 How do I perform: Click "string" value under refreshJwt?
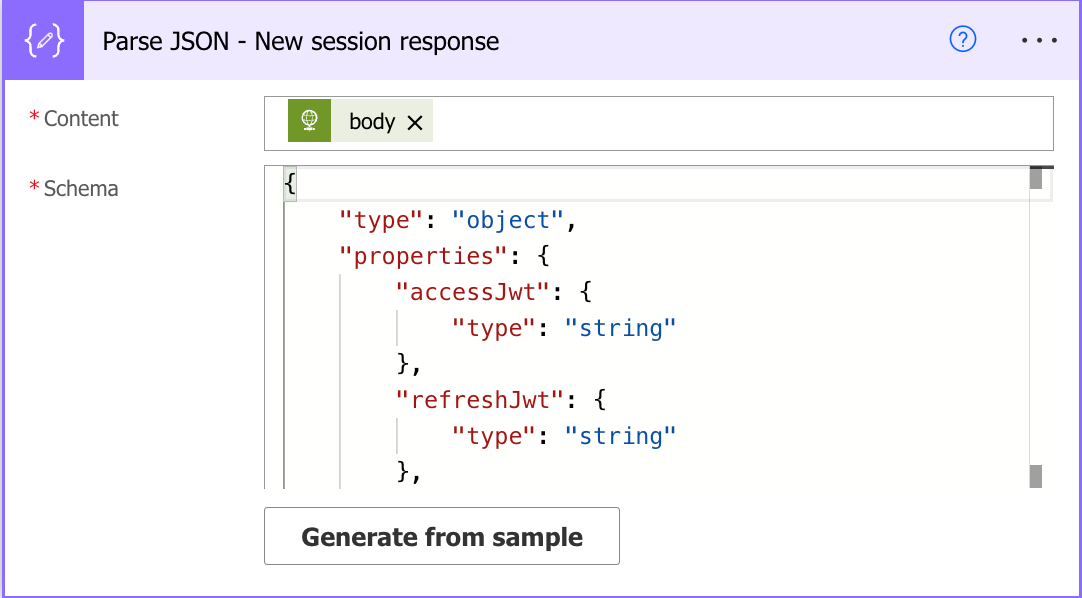pyautogui.click(x=620, y=436)
